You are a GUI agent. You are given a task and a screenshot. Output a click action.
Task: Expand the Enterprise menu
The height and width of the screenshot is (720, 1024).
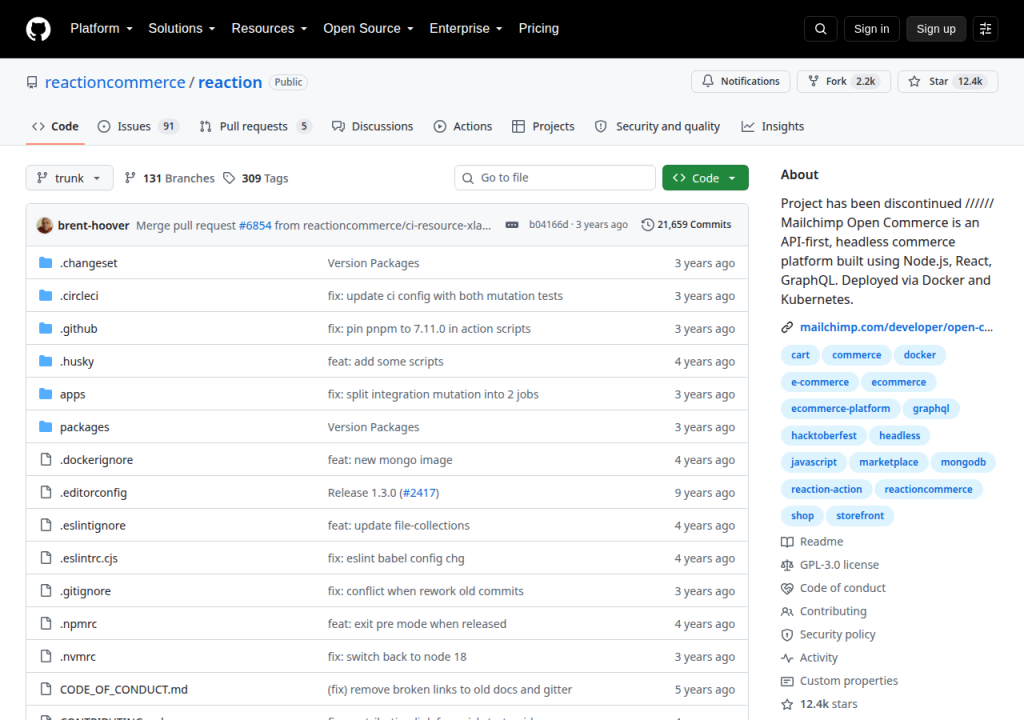[x=466, y=29]
